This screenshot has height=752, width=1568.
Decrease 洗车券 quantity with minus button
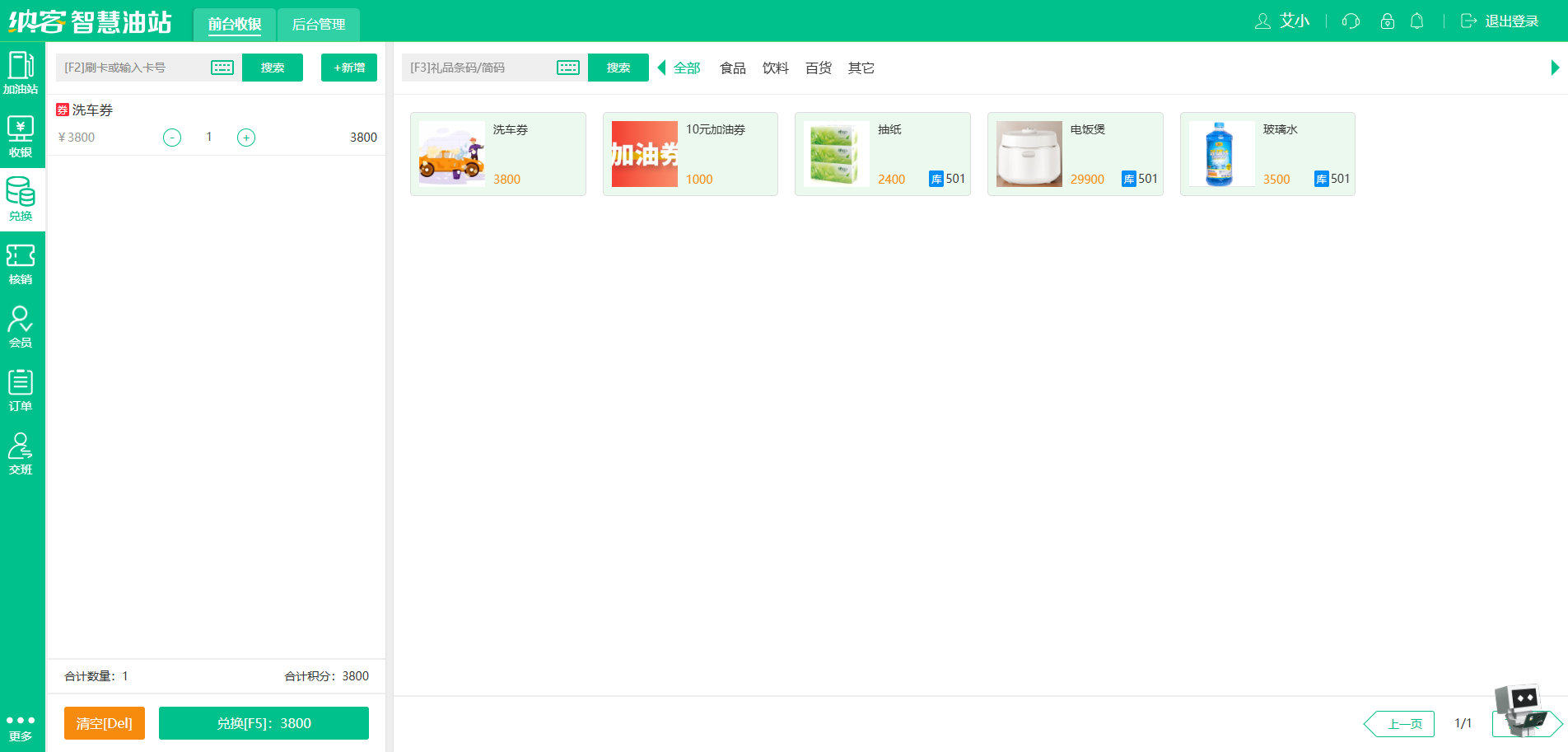(172, 138)
